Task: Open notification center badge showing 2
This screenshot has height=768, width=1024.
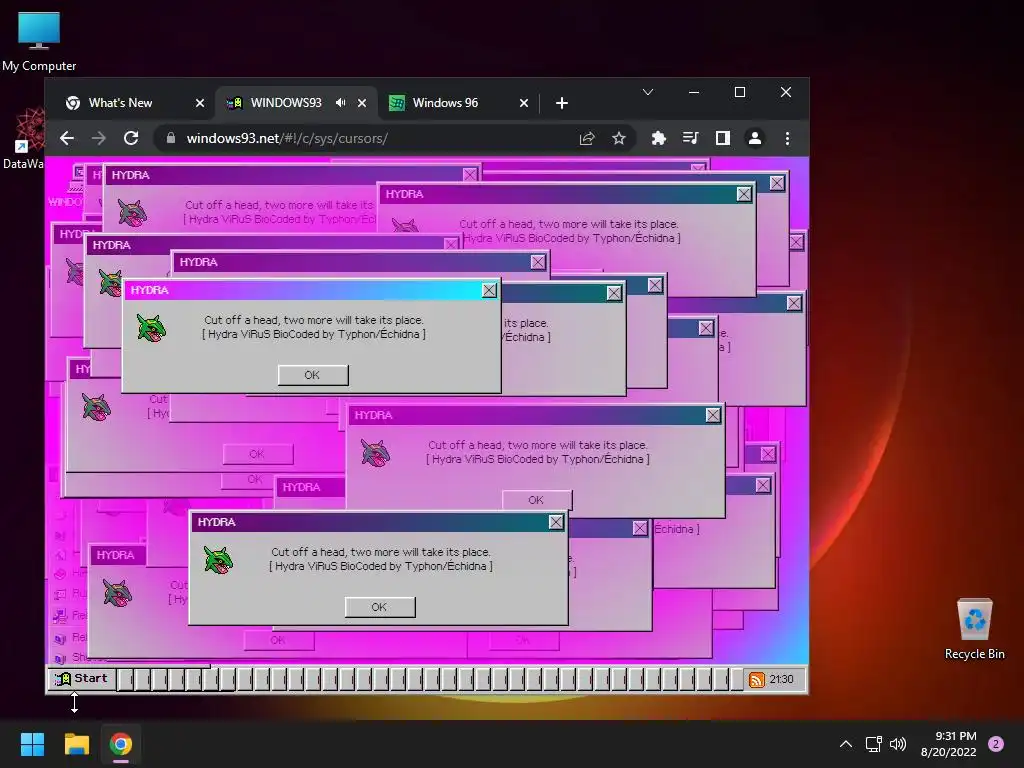Action: click(996, 744)
